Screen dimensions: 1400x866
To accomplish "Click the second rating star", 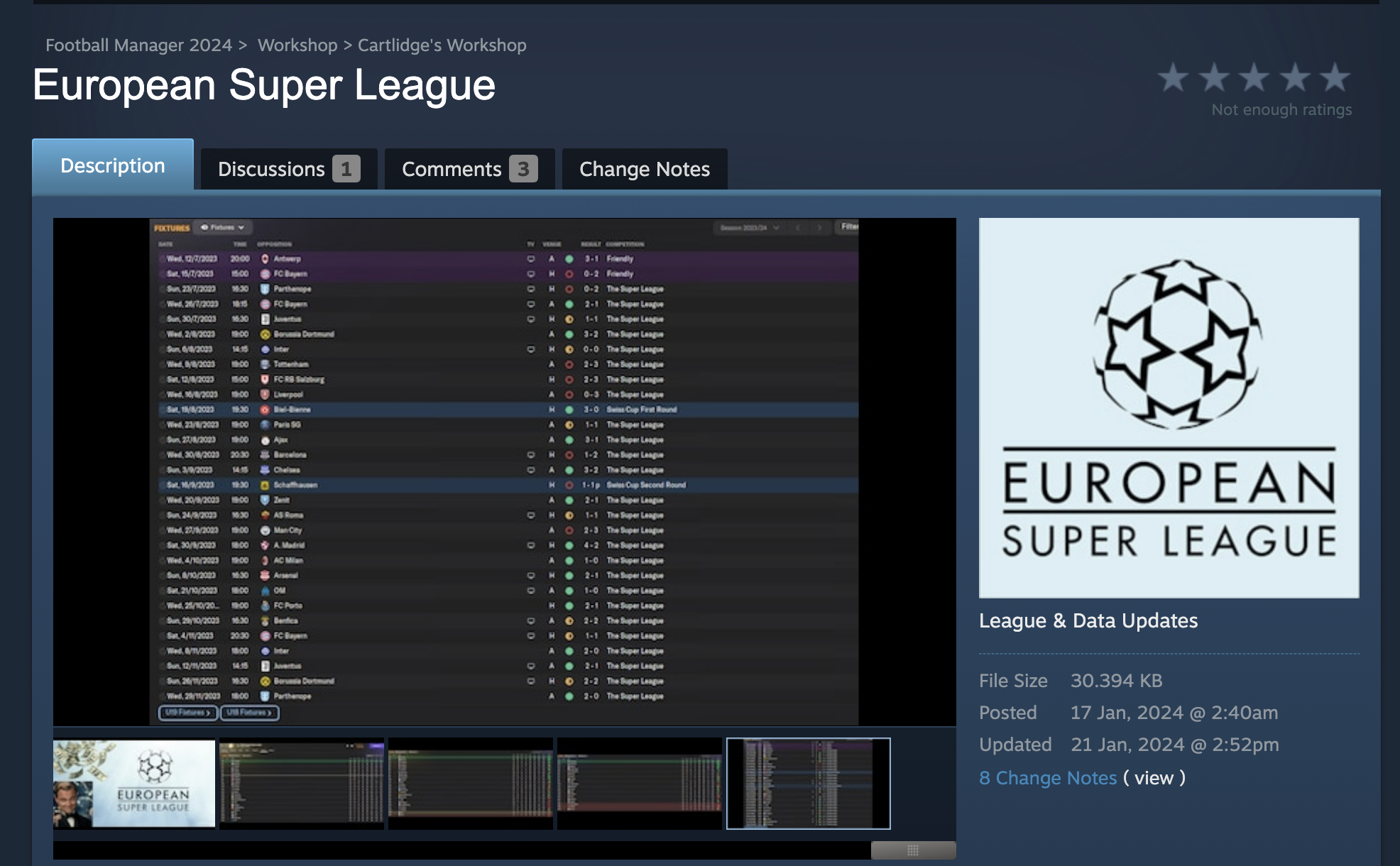I will [1214, 77].
